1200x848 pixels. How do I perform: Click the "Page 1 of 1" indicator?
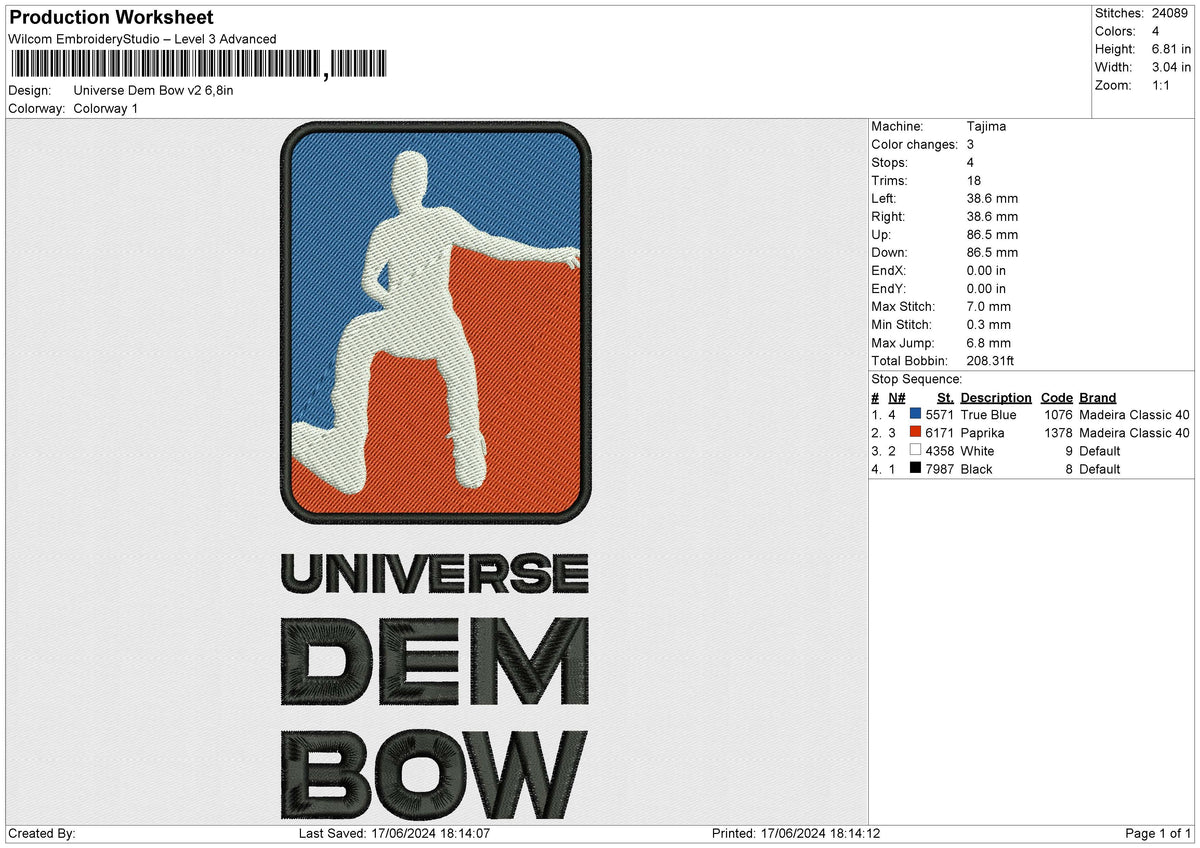1158,834
